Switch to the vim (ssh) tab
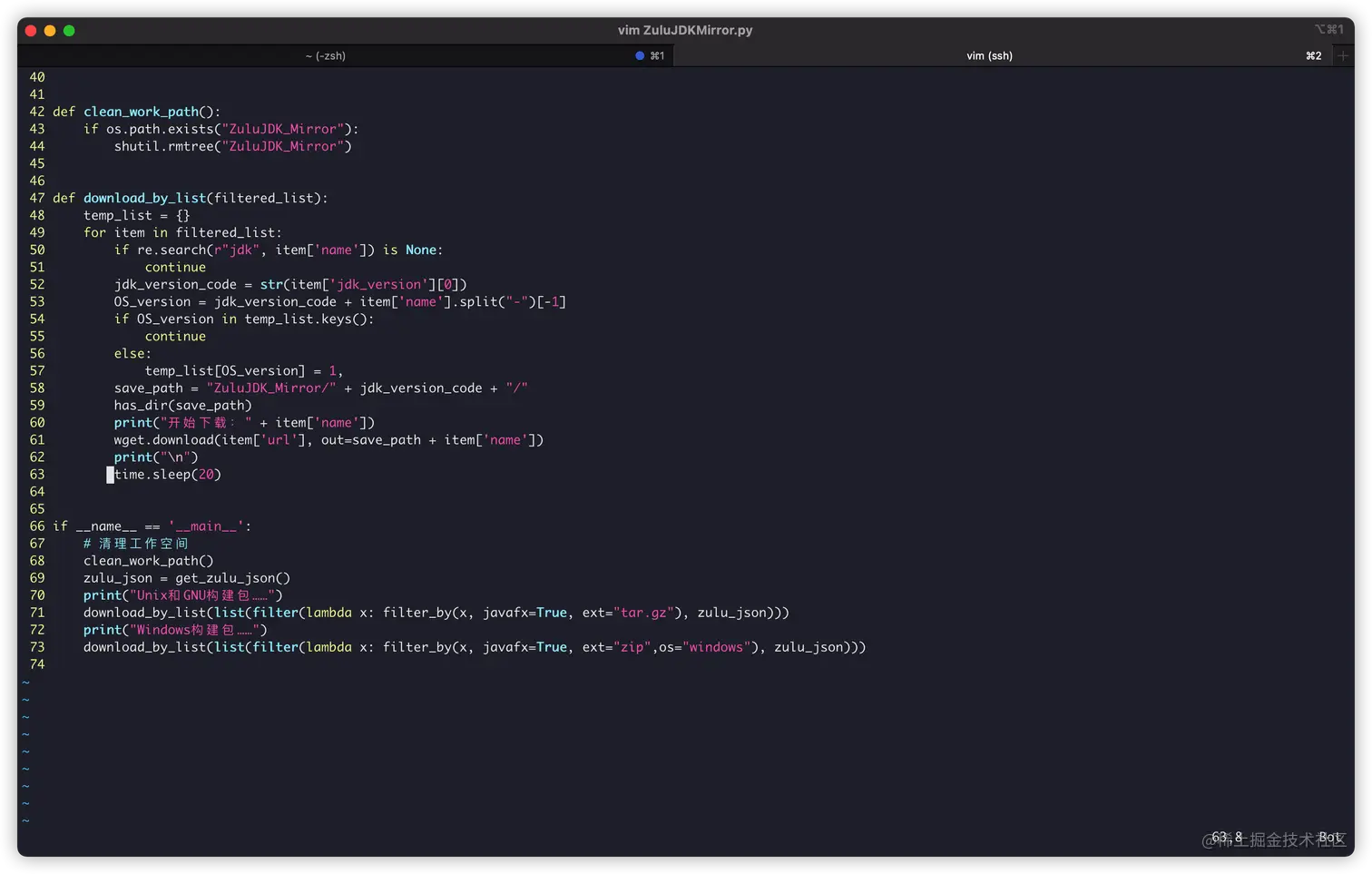Viewport: 1372px width, 874px height. tap(989, 56)
